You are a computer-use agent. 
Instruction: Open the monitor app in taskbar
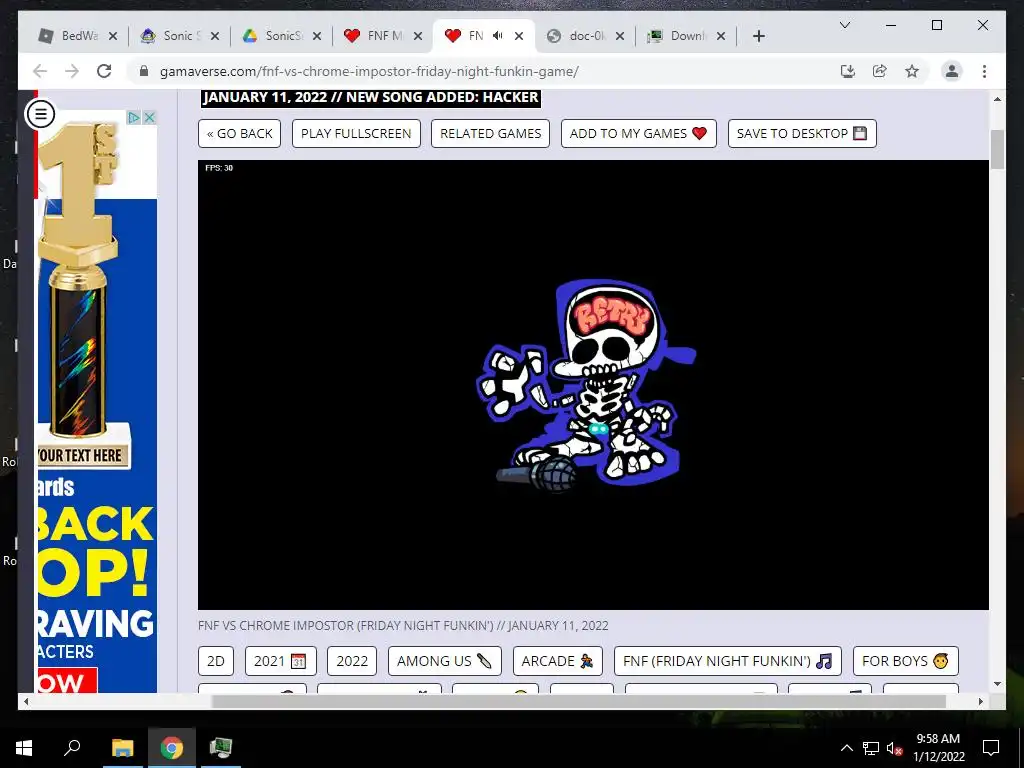(x=221, y=748)
